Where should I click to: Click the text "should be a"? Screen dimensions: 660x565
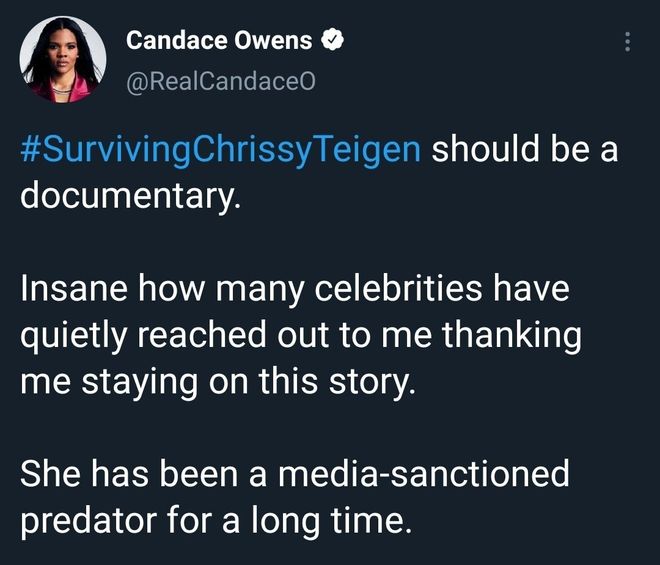pos(524,151)
